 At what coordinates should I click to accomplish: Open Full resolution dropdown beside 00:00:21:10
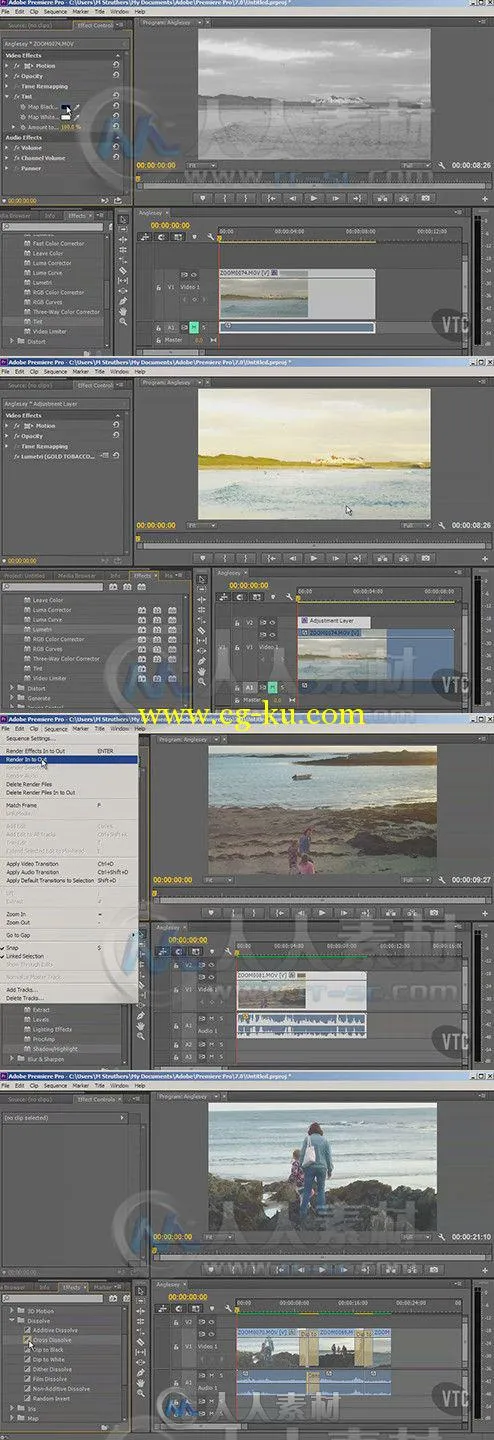415,1237
